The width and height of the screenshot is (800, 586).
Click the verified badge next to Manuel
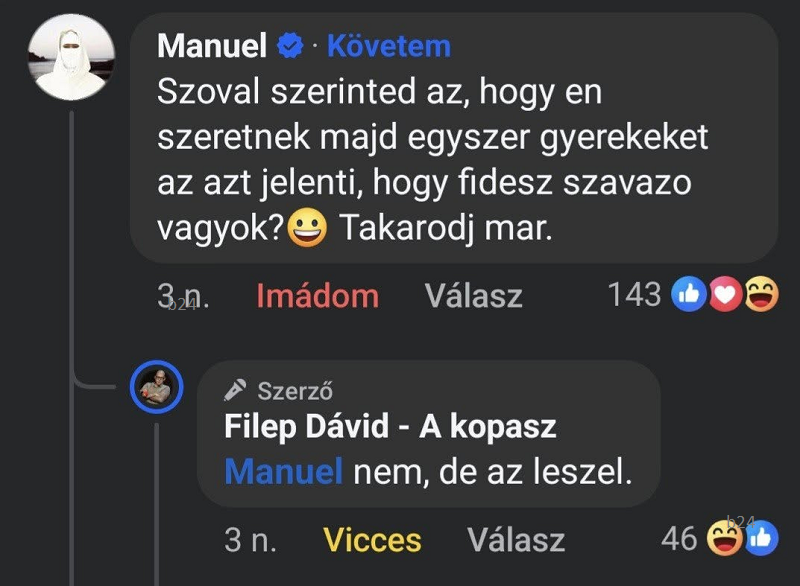(291, 46)
